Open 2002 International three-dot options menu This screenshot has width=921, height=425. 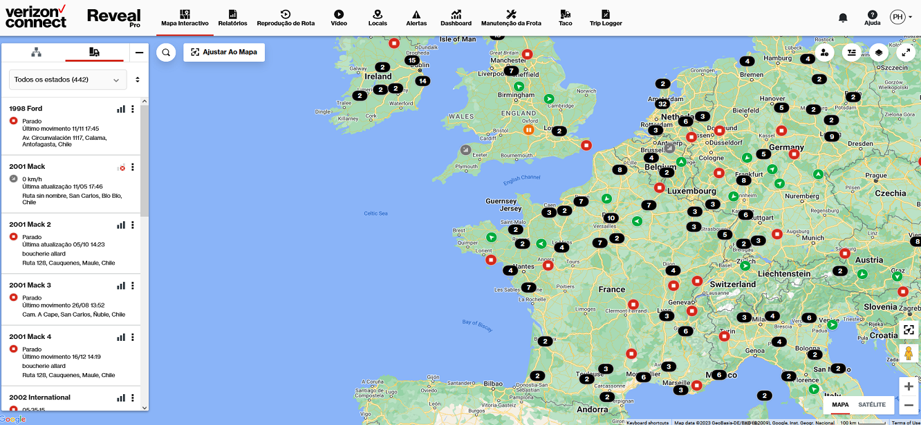click(133, 397)
